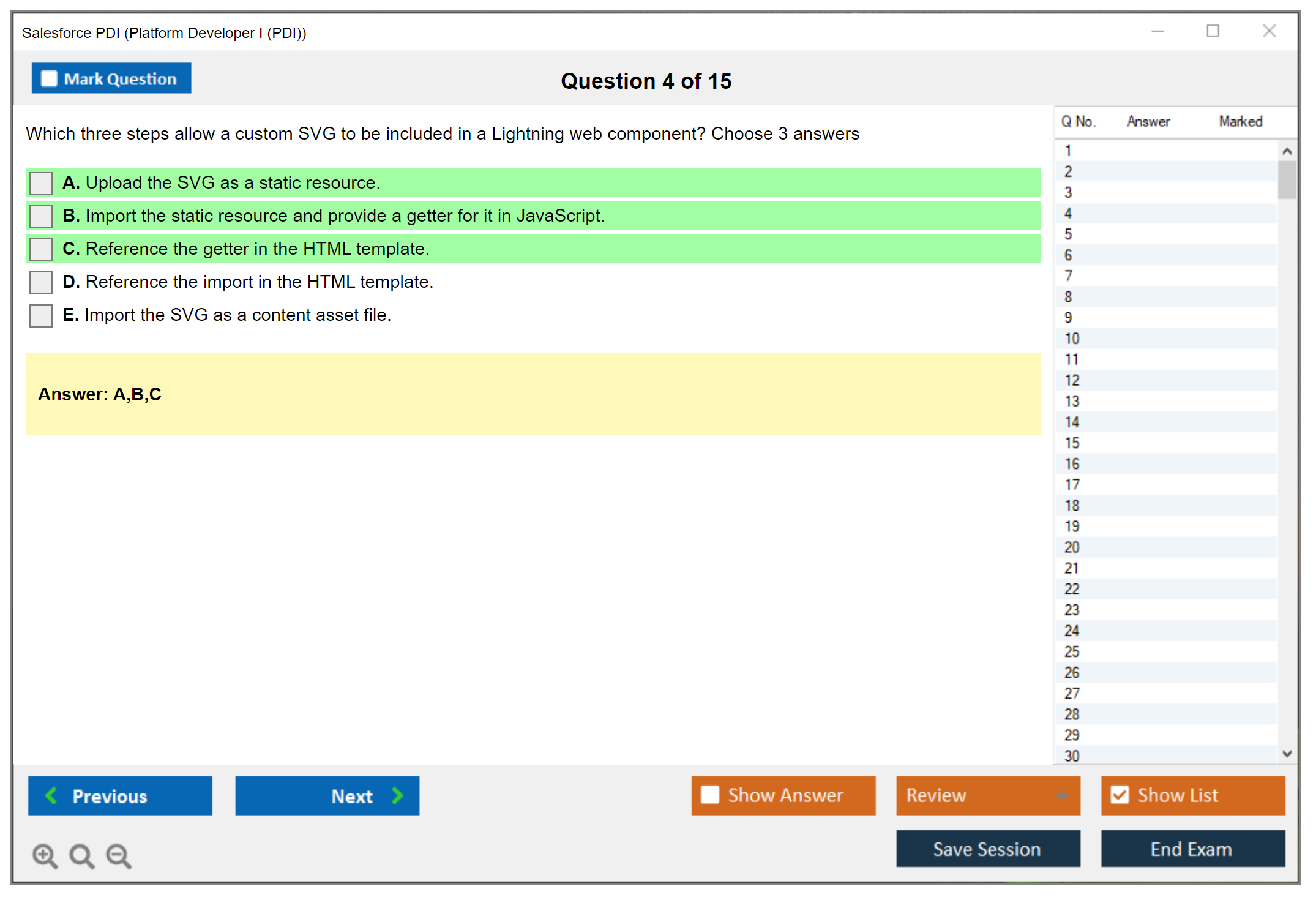
Task: Click the zoom out magnifier icon
Action: pyautogui.click(x=119, y=855)
